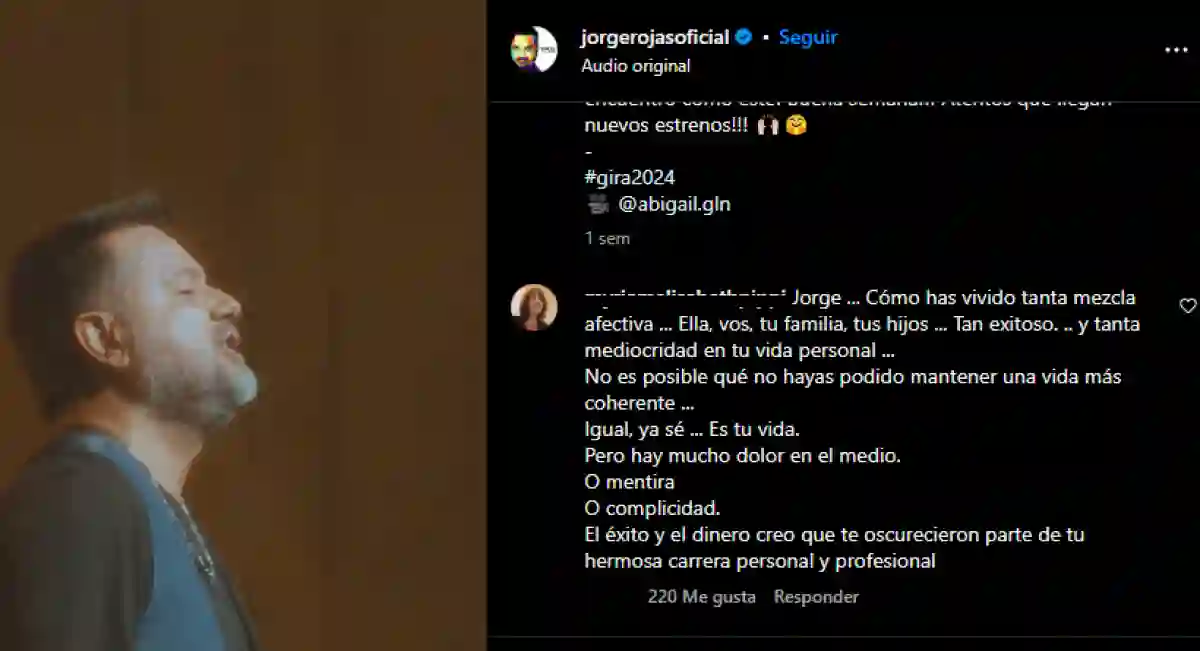The image size is (1200, 651).
Task: Follow the account with Seguir
Action: [808, 37]
